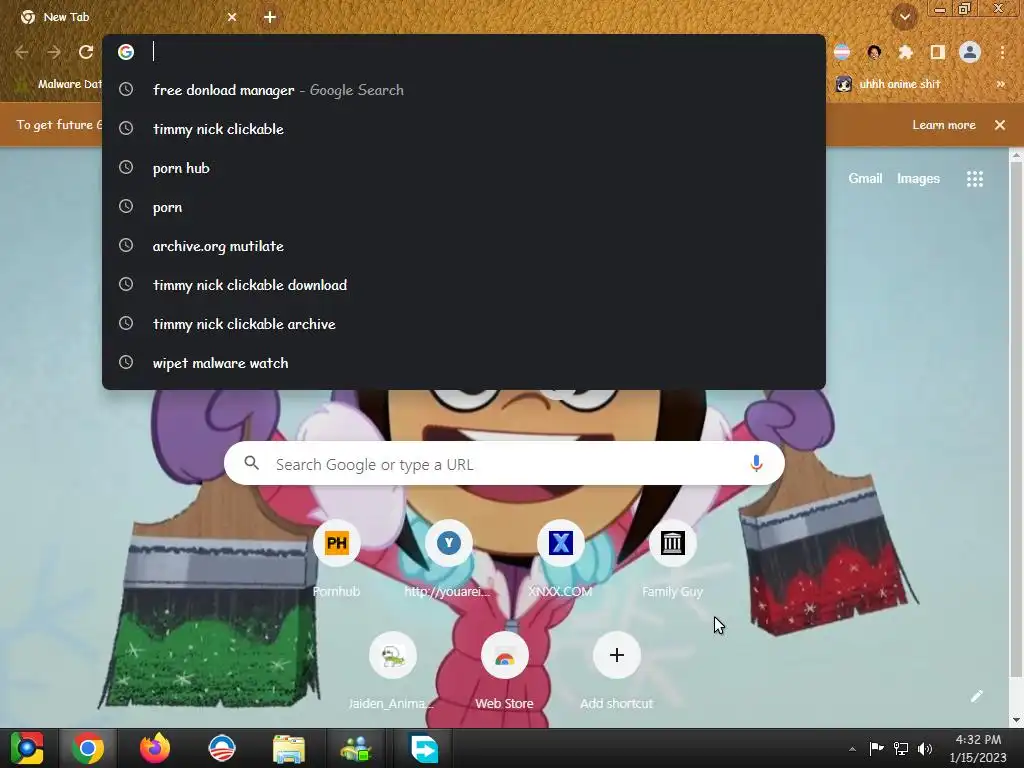
Task: Open the file explorer taskbar icon
Action: coord(289,748)
